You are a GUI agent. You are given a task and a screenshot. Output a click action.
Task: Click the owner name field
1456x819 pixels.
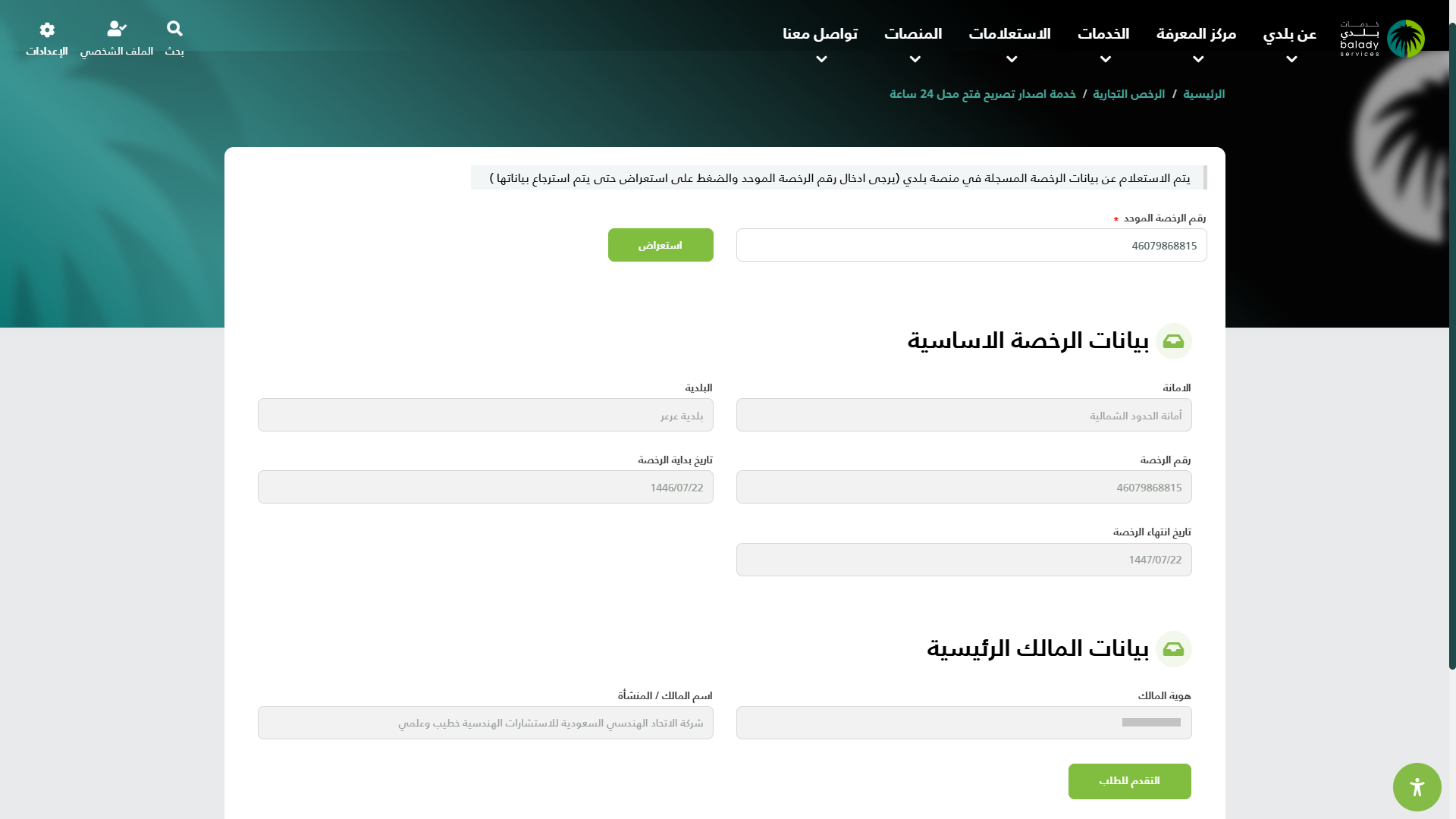[485, 723]
